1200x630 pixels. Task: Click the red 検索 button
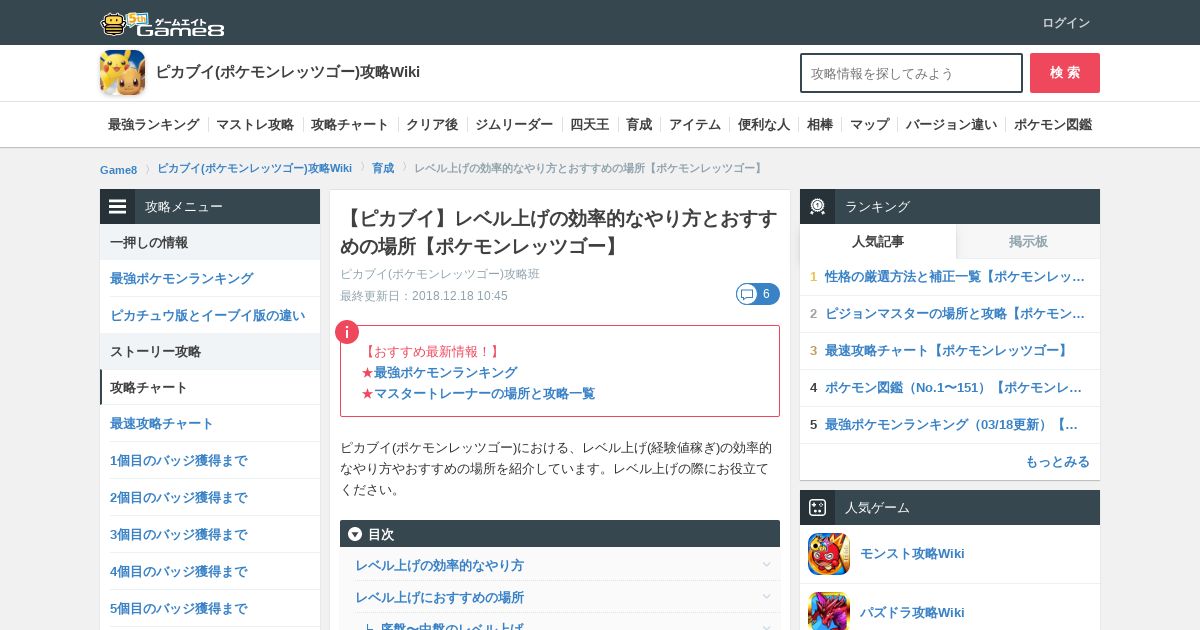tap(1065, 73)
